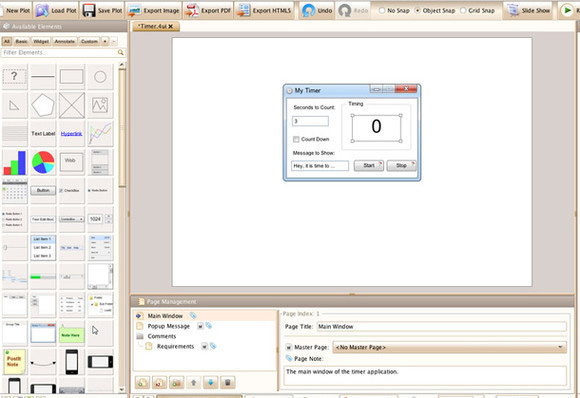580x398 pixels.
Task: Undo the last action
Action: point(317,10)
